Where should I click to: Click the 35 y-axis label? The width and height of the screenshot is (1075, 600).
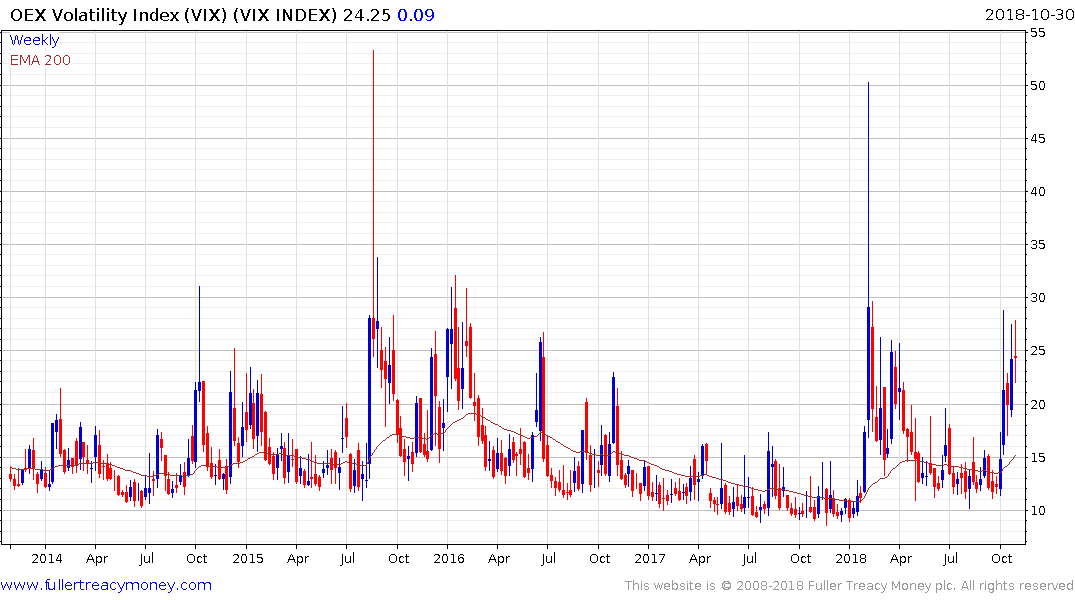(1037, 245)
